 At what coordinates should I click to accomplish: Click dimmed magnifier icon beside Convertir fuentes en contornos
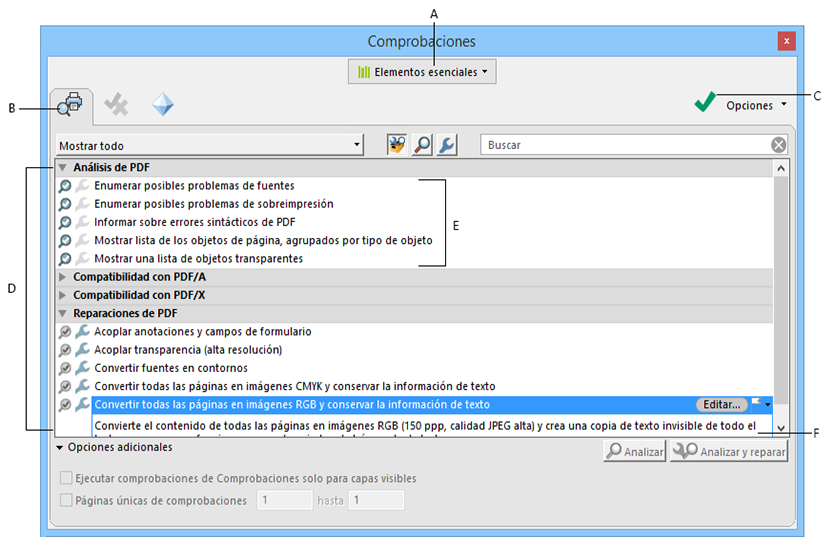click(65, 368)
